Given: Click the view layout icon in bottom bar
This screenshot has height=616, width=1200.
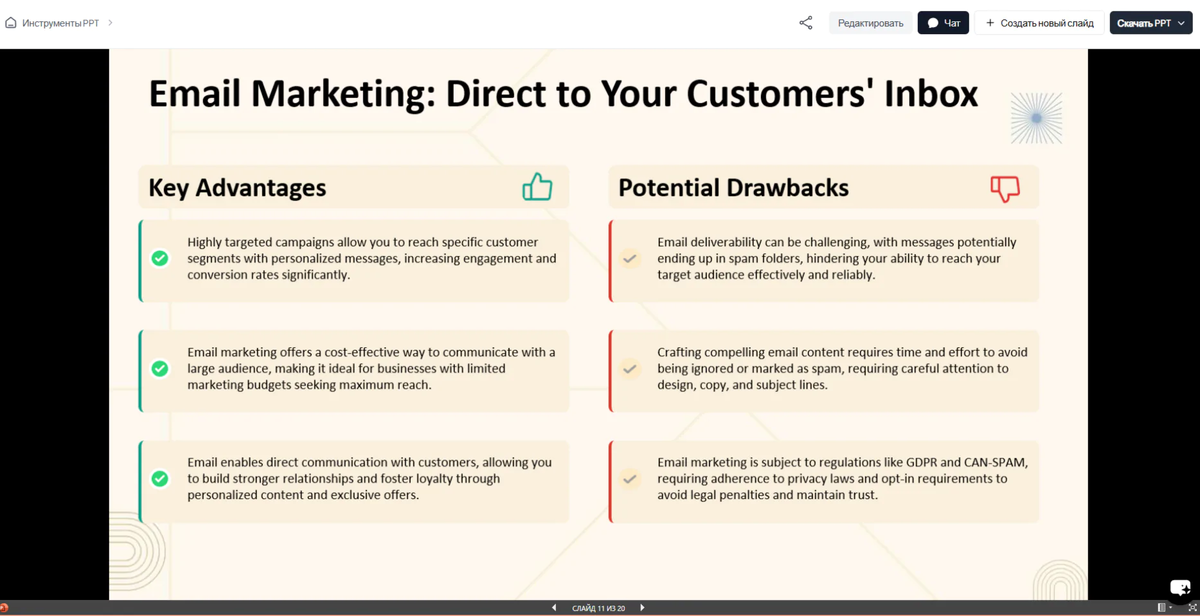Looking at the screenshot, I should pos(1162,608).
